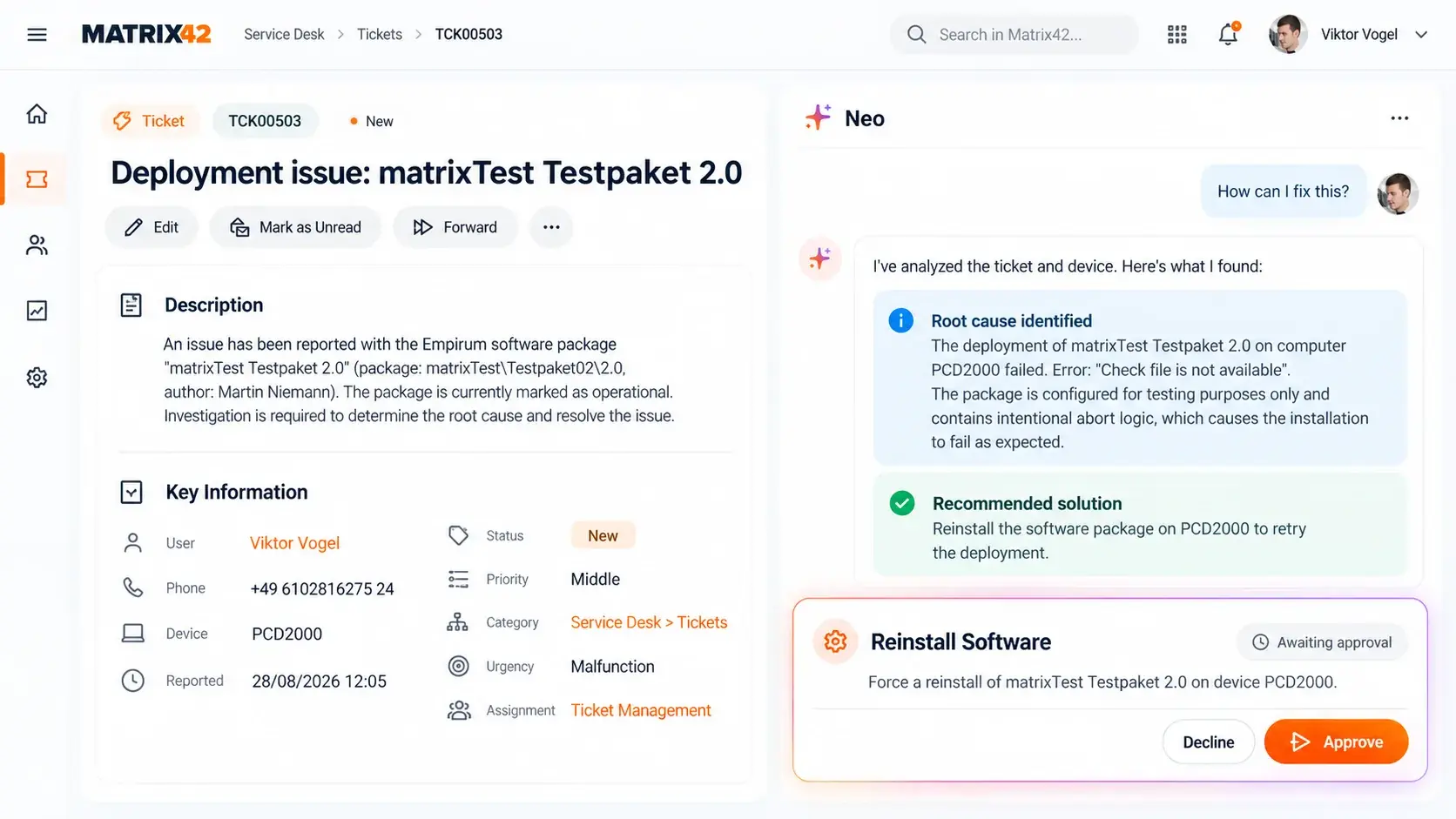
Task: Select the device value PCD2000
Action: pos(287,634)
